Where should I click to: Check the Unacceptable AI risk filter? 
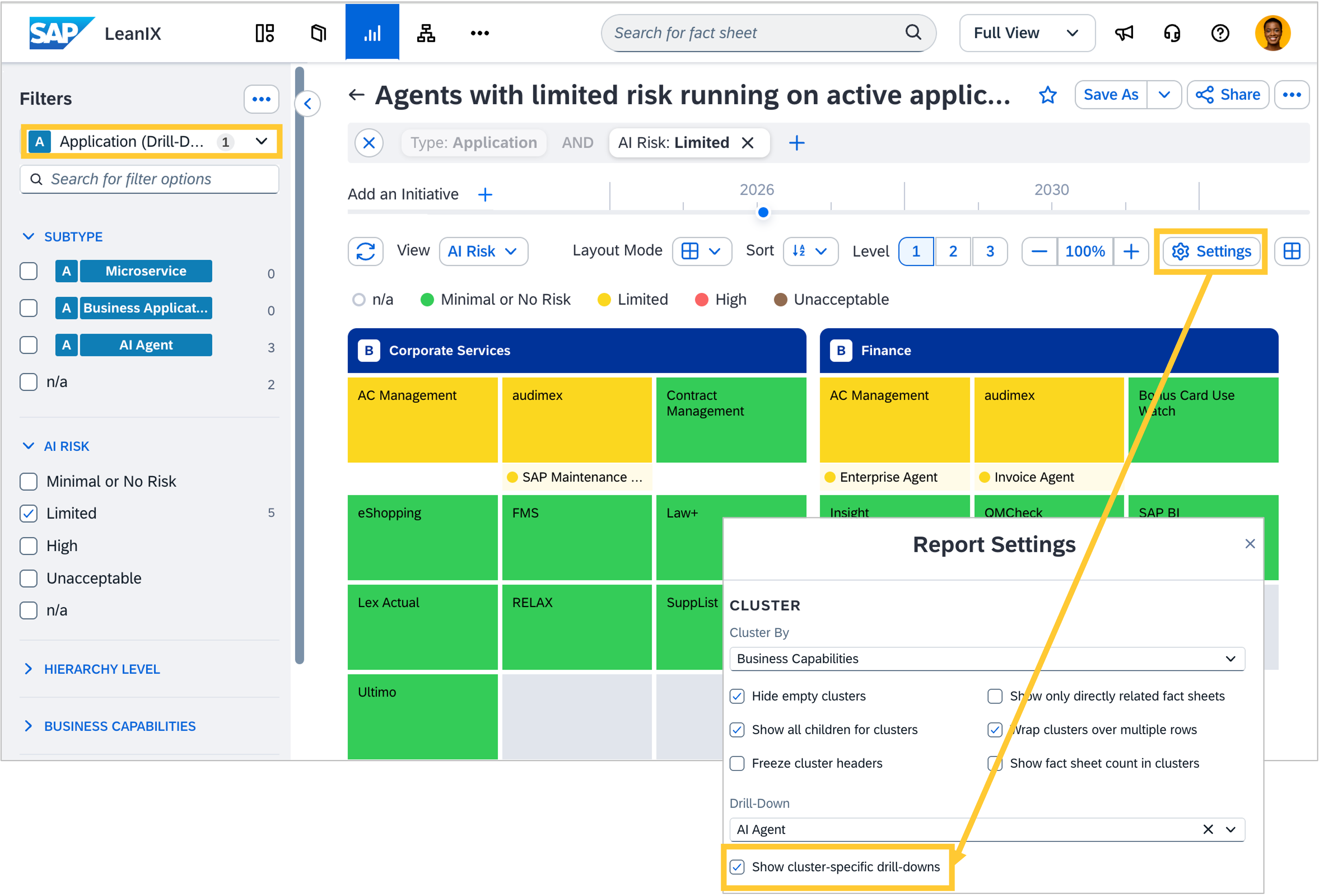click(x=29, y=578)
